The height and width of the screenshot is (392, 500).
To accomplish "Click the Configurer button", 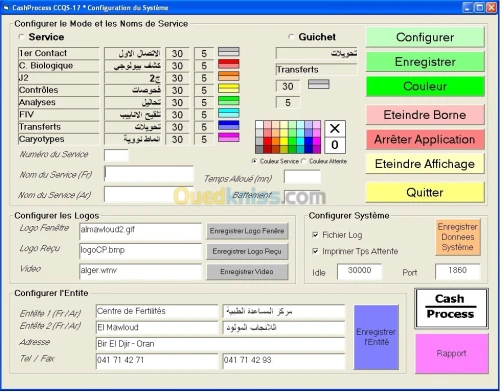I will click(x=425, y=37).
